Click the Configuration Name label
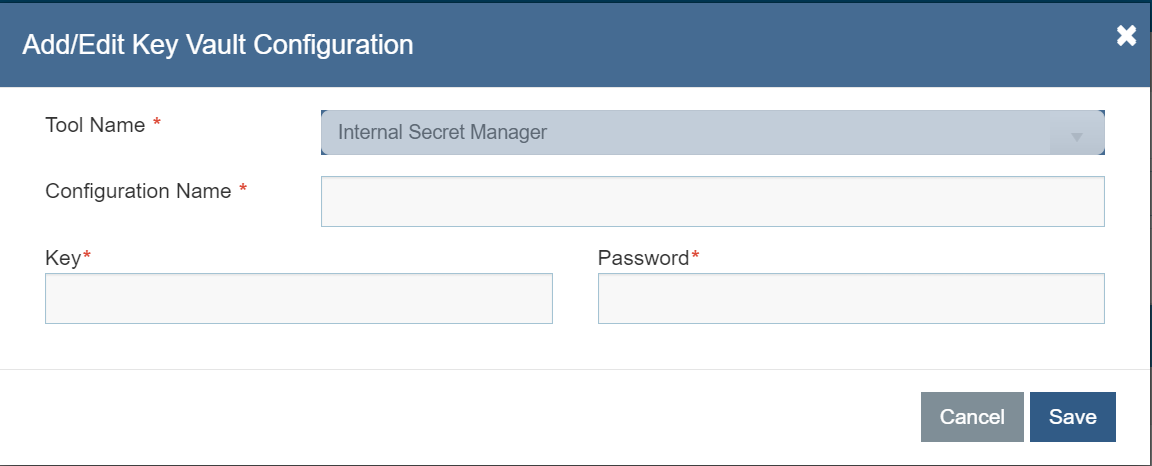The height and width of the screenshot is (466, 1152). coord(138,191)
